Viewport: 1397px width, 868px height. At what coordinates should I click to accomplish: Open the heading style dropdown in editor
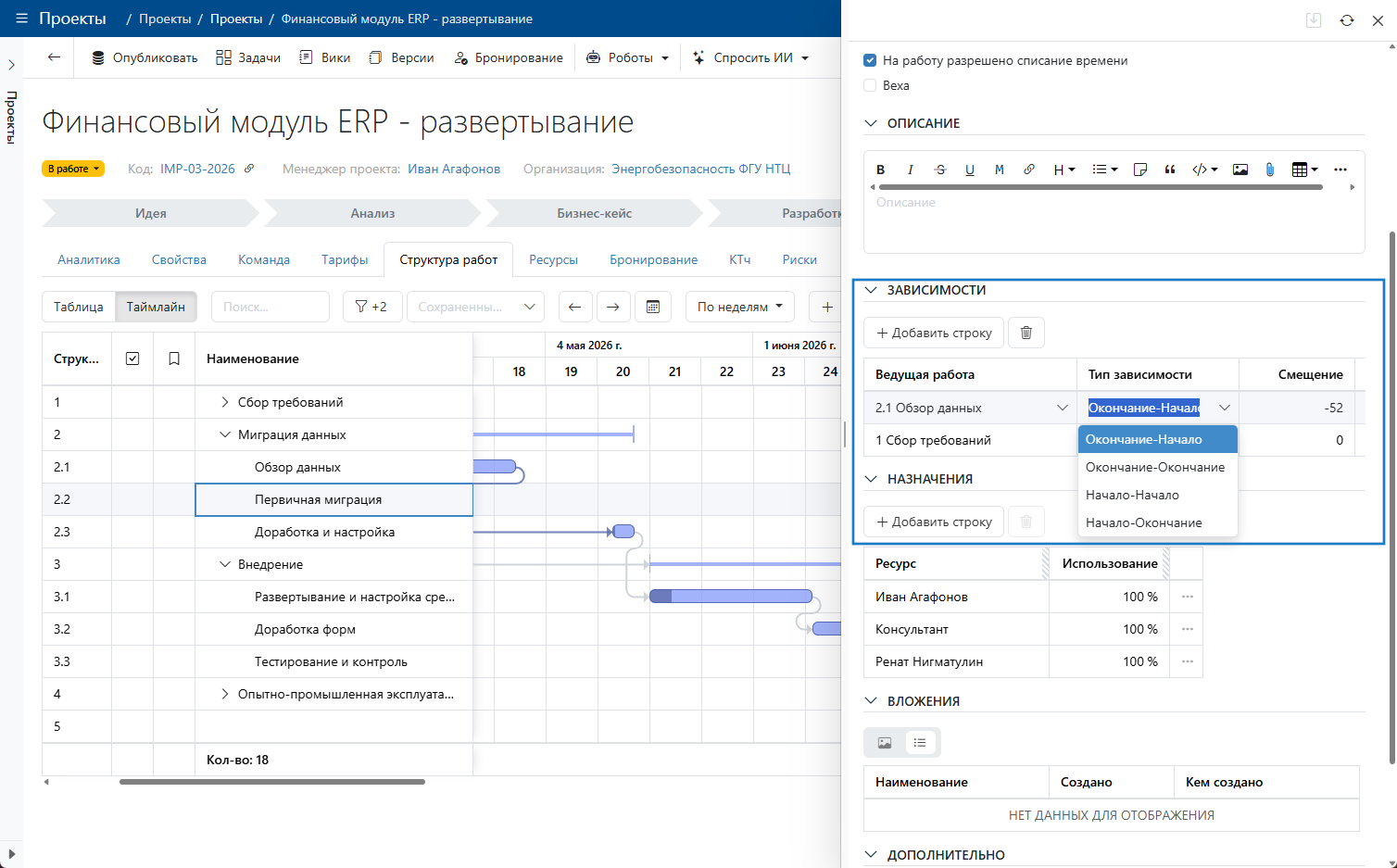[1064, 170]
